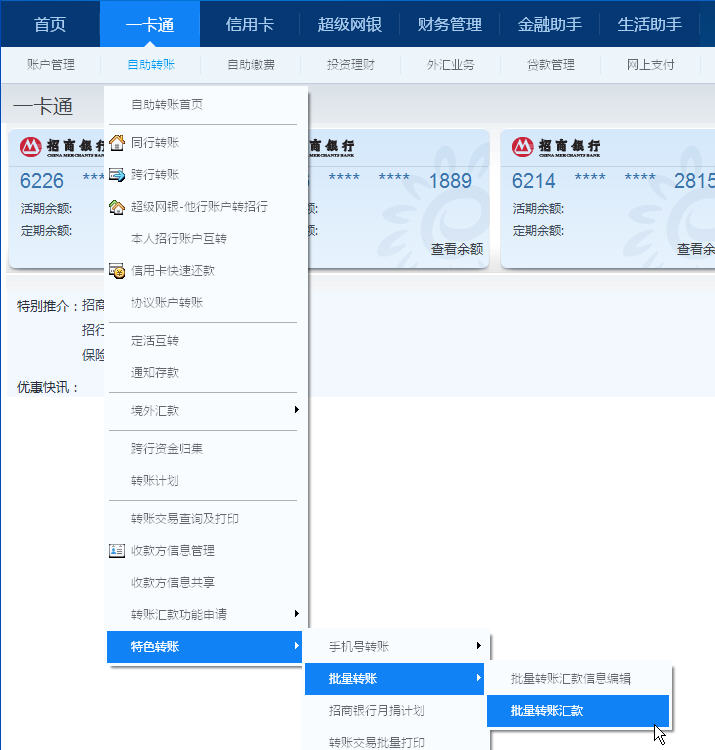Select 转账交易查询及打印 from the menu
Viewport: 715px width, 750px height.
pos(184,519)
